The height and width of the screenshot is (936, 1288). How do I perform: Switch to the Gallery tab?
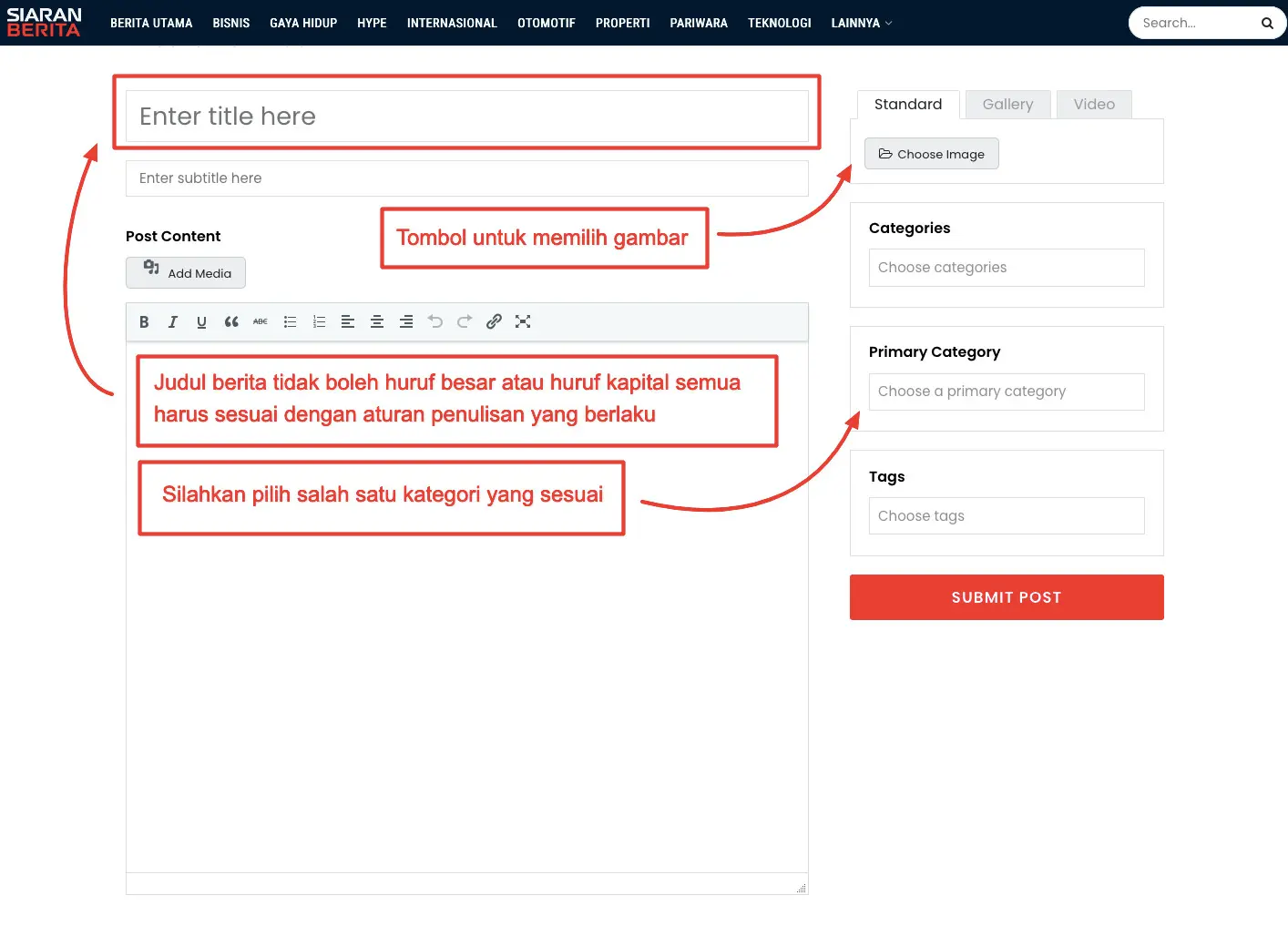[x=1007, y=105]
